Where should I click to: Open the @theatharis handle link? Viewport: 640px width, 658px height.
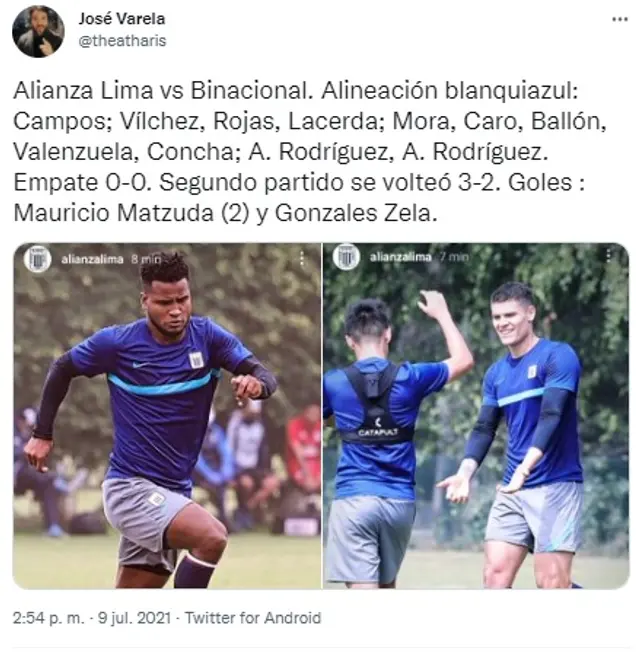[x=122, y=41]
